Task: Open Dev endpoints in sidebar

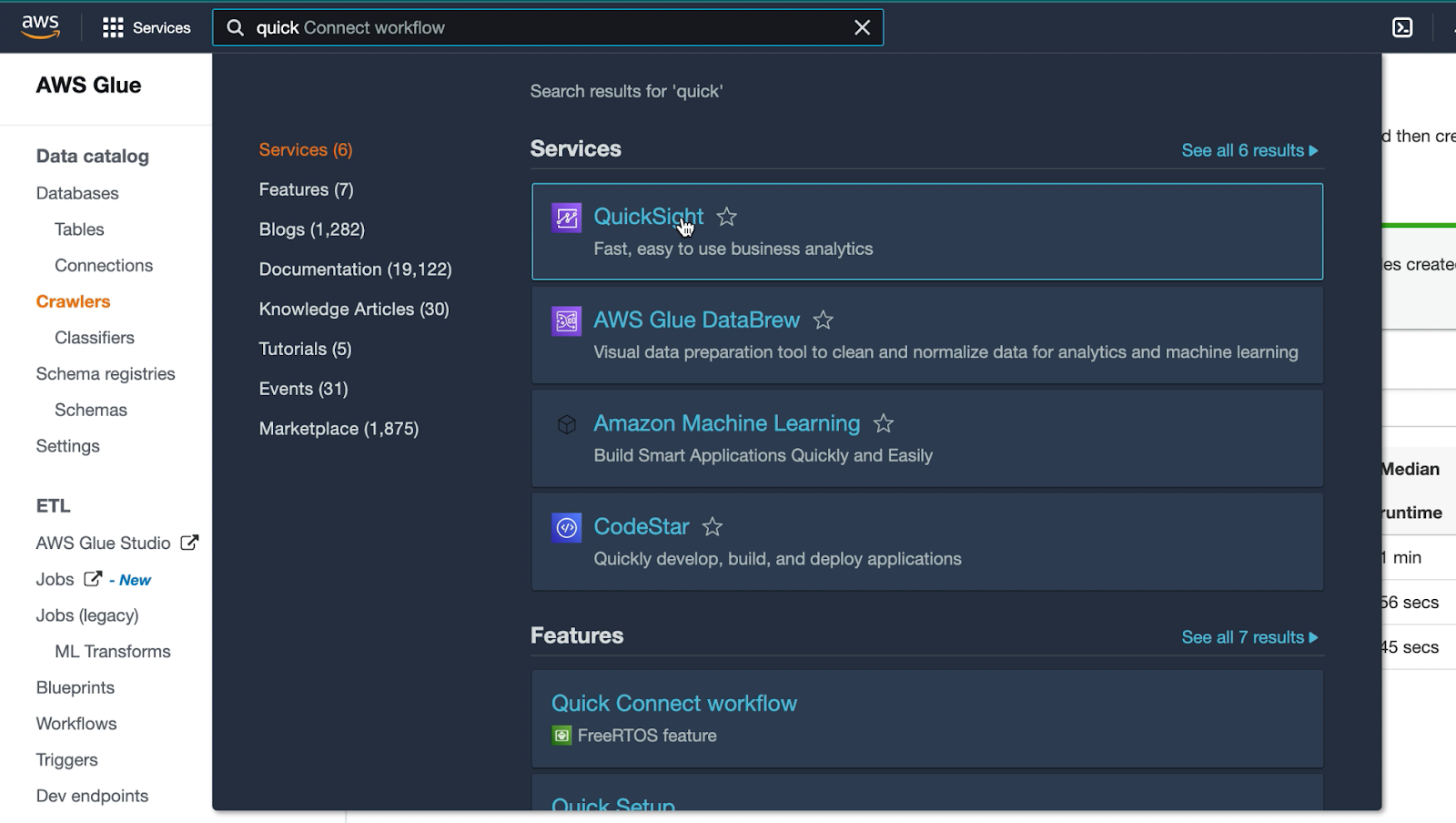Action: pos(93,796)
